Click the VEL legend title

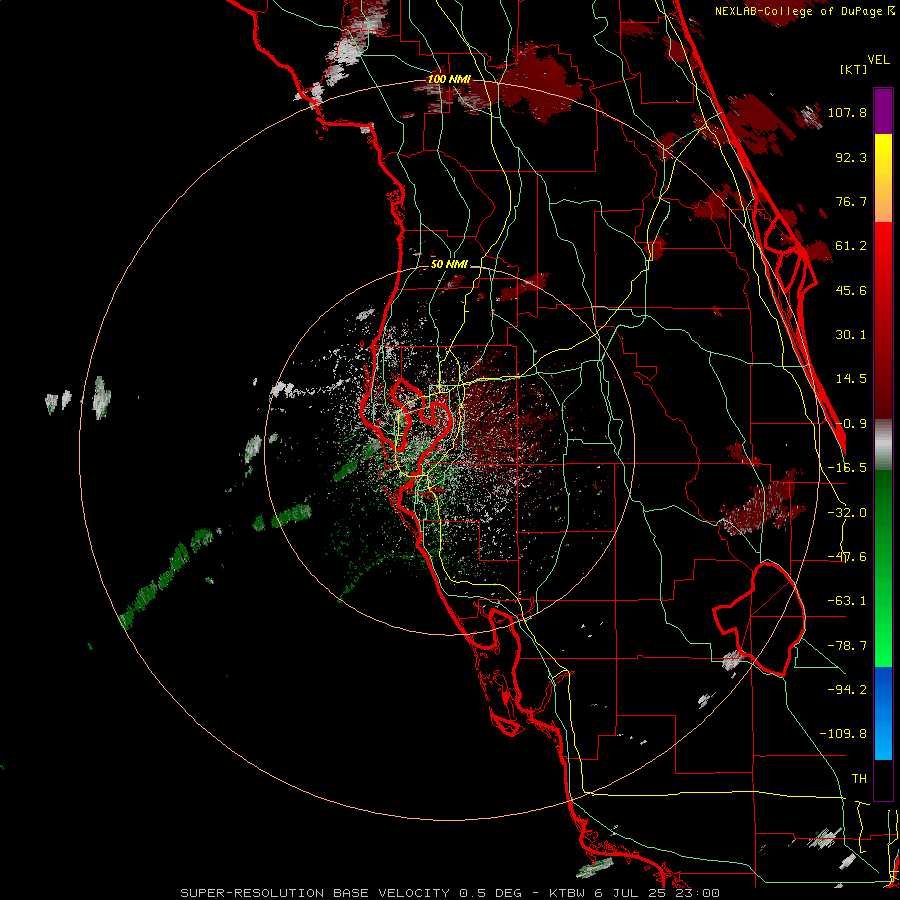[878, 60]
